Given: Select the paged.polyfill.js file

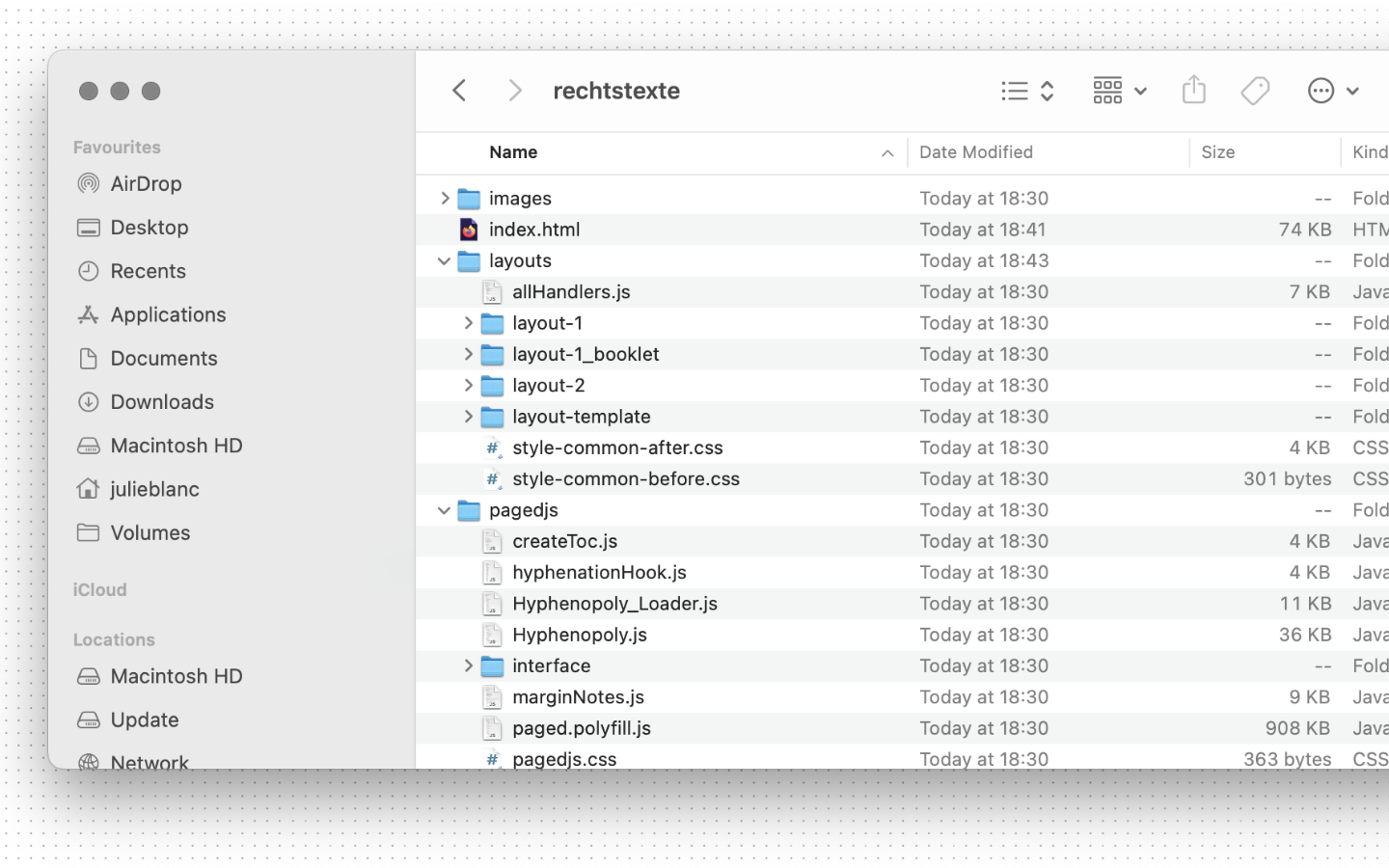Looking at the screenshot, I should [x=581, y=728].
